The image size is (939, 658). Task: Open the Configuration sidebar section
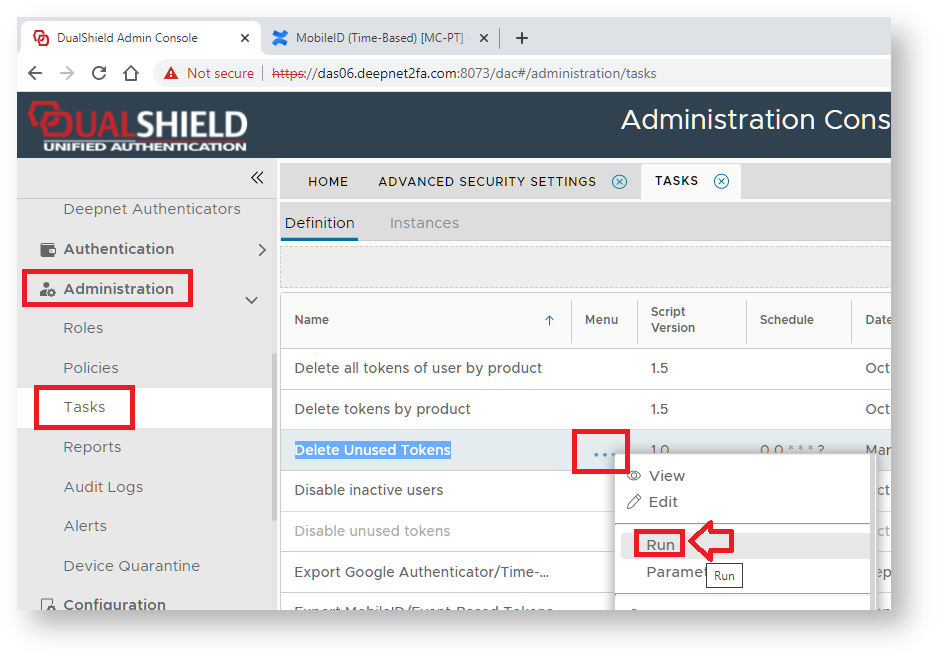click(114, 604)
